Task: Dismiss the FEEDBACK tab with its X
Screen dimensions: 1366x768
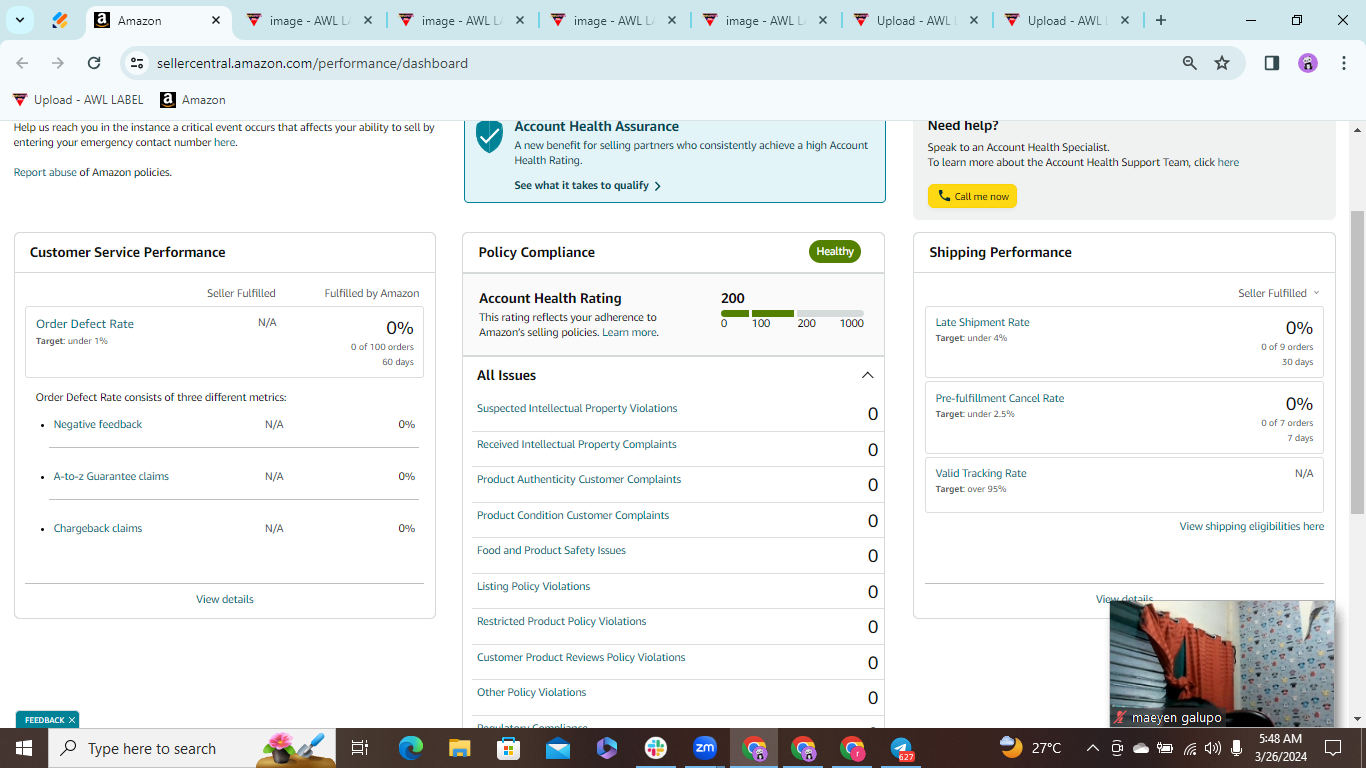Action: (72, 720)
